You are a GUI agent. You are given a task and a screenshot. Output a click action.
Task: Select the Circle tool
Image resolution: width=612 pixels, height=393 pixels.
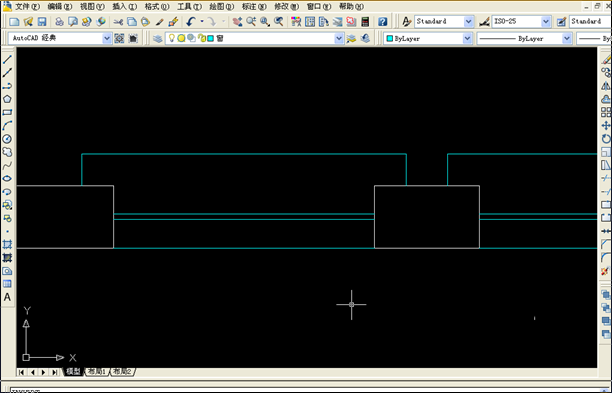coord(7,139)
